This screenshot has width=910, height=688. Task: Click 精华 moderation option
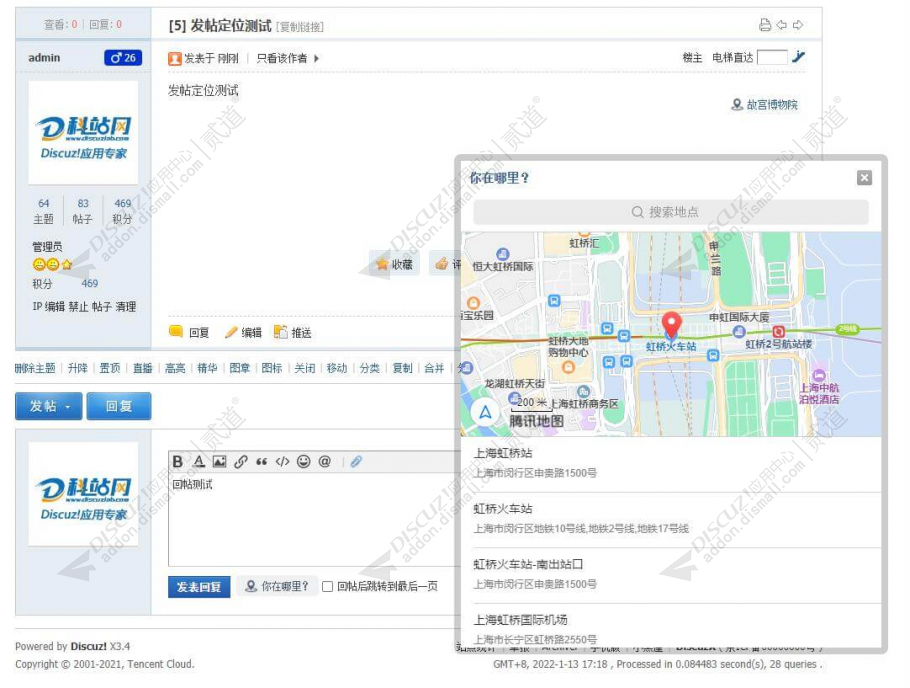207,368
